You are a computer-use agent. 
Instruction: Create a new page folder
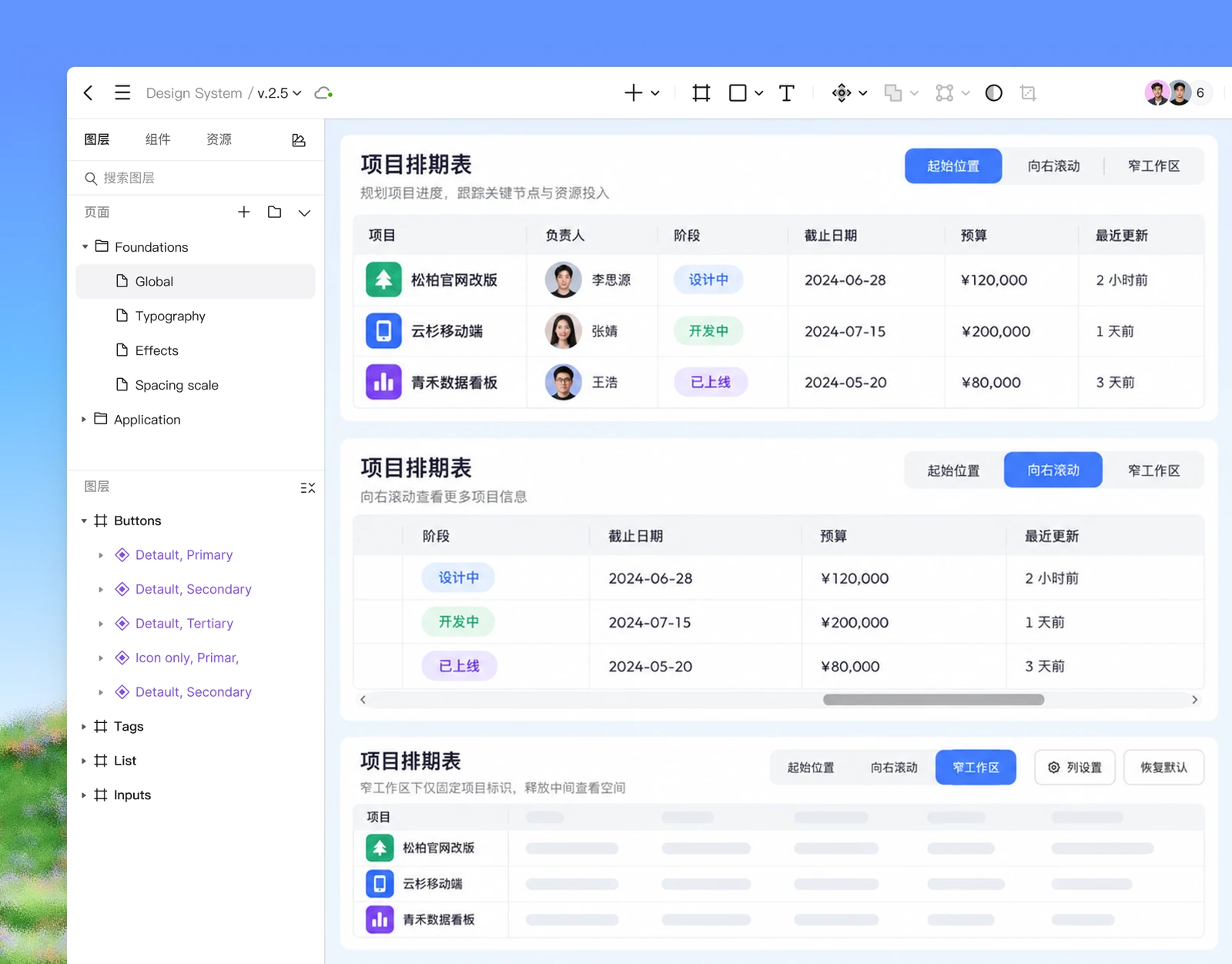click(274, 212)
